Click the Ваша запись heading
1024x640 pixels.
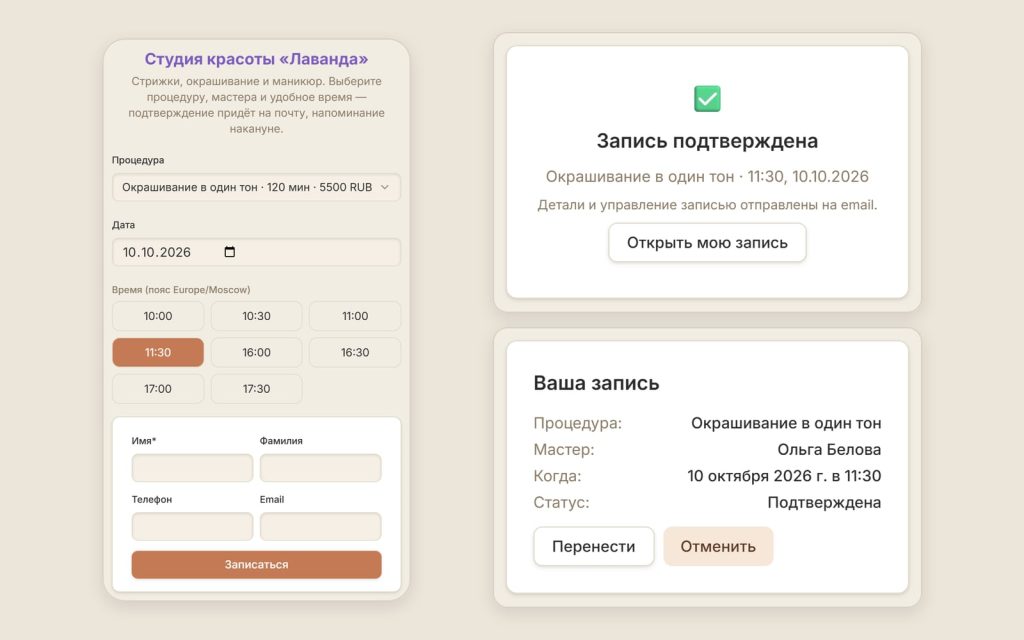(596, 383)
